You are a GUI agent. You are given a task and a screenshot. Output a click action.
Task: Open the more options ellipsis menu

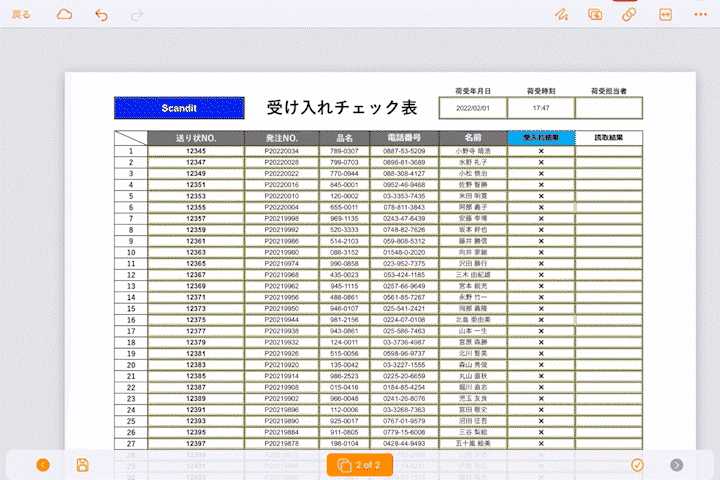click(x=700, y=15)
